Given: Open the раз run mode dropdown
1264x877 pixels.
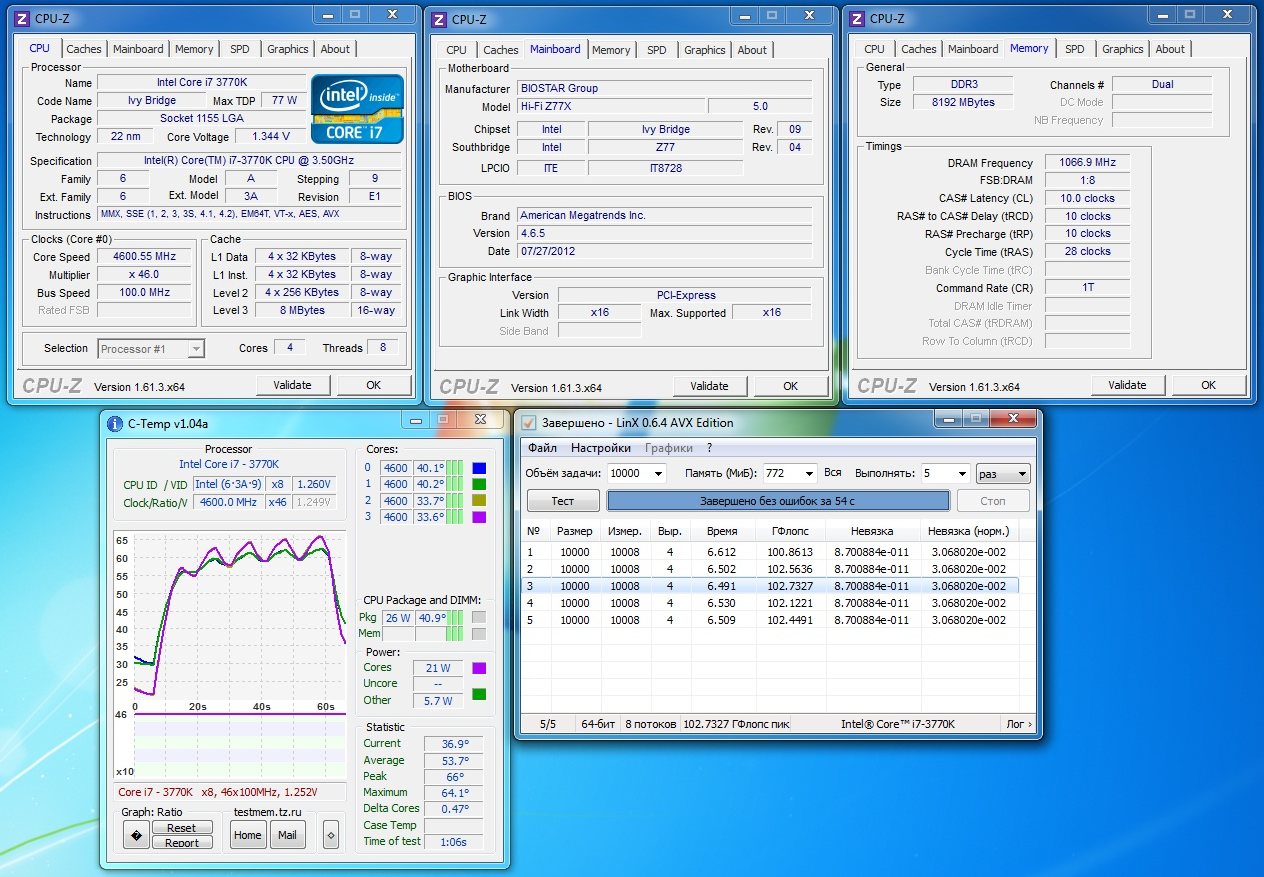Looking at the screenshot, I should [x=1021, y=474].
